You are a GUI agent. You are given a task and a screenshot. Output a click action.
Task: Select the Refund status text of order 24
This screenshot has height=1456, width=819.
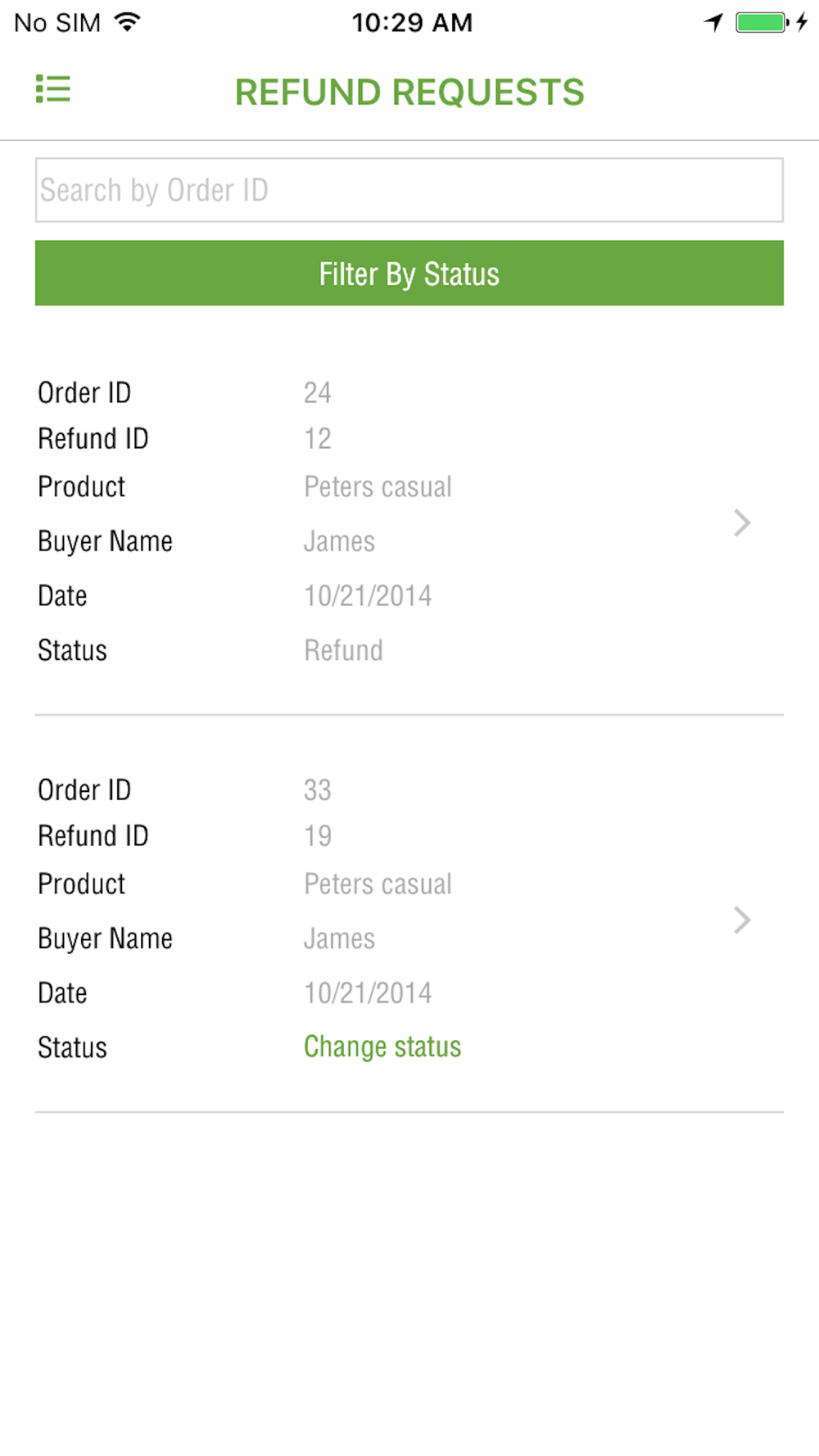pos(343,650)
